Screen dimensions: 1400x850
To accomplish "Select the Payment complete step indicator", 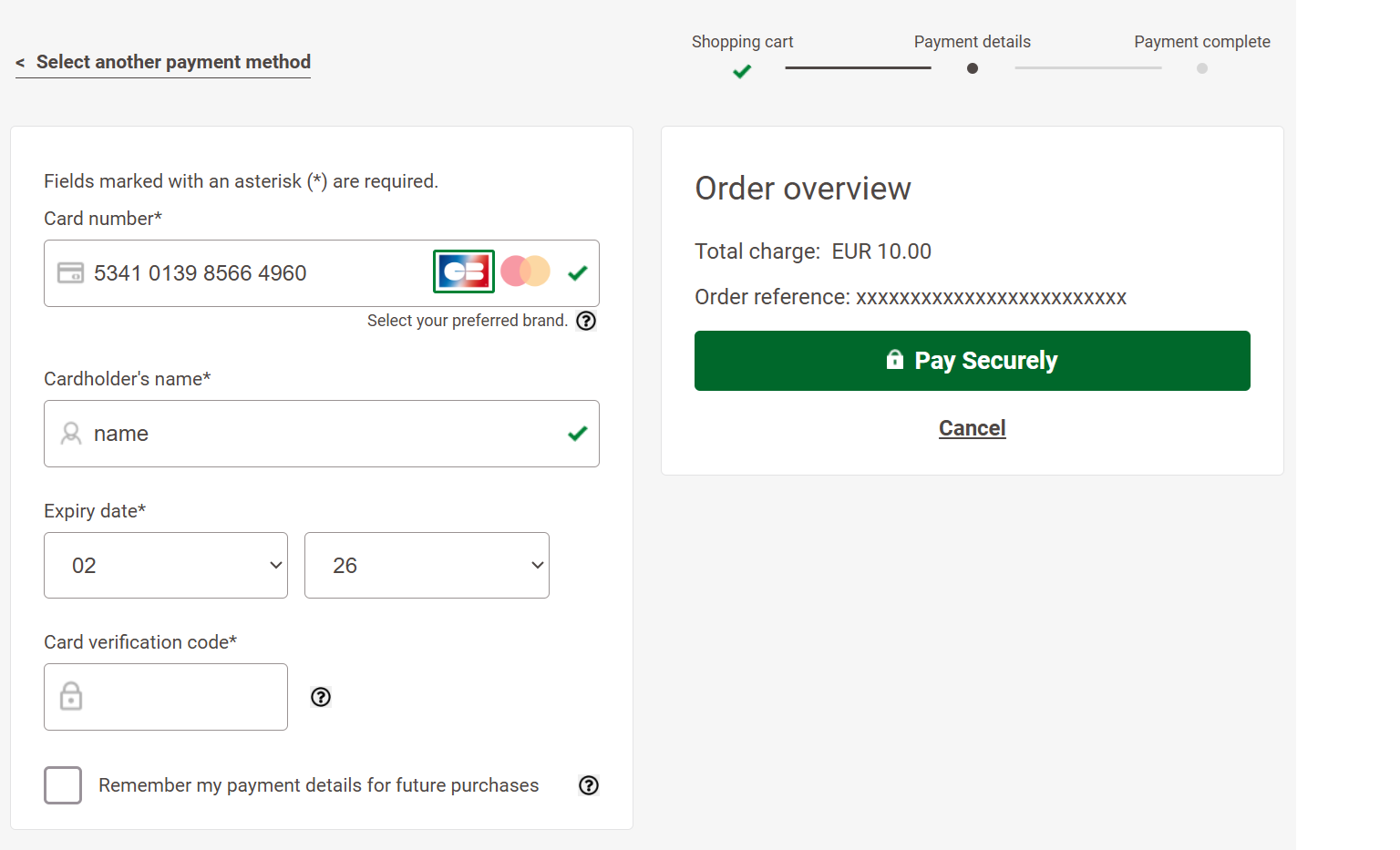I will [1202, 68].
